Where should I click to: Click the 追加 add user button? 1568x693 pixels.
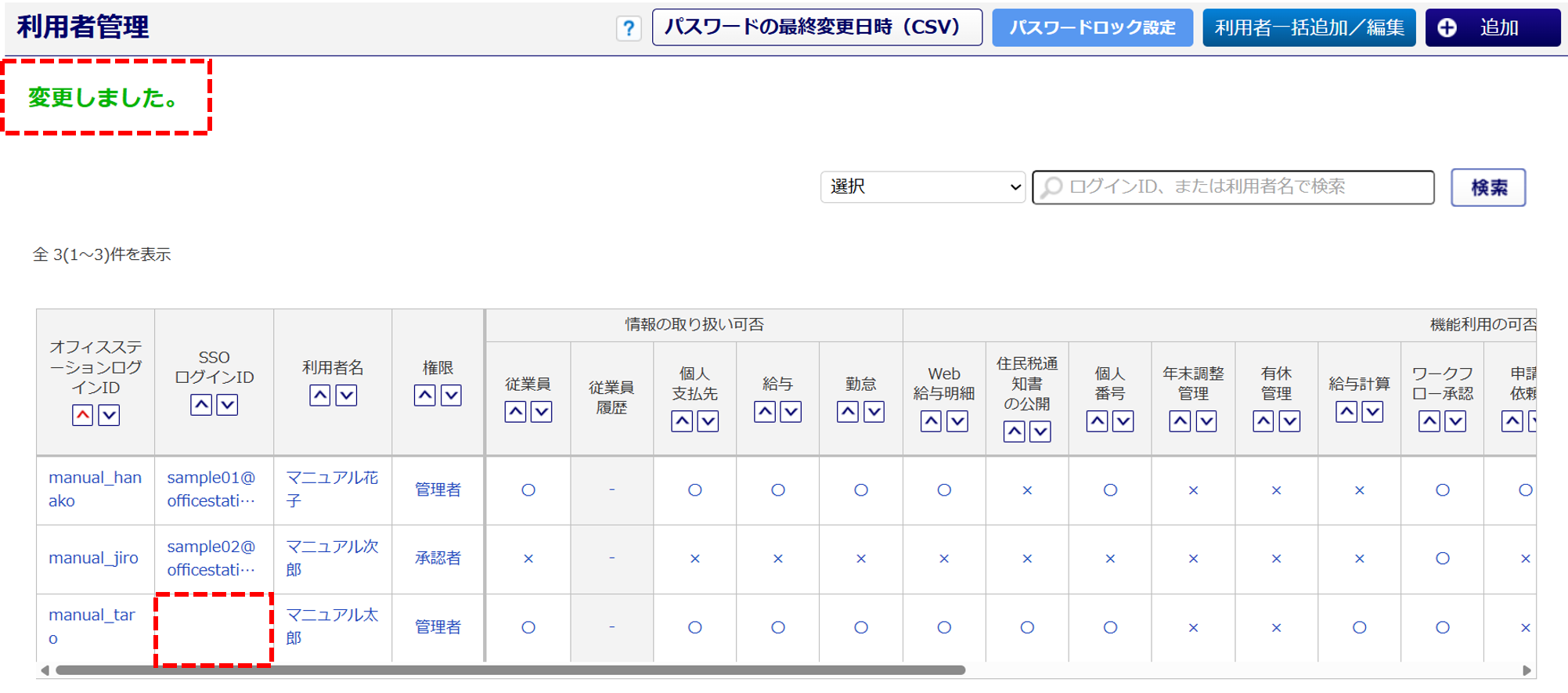(x=1492, y=28)
